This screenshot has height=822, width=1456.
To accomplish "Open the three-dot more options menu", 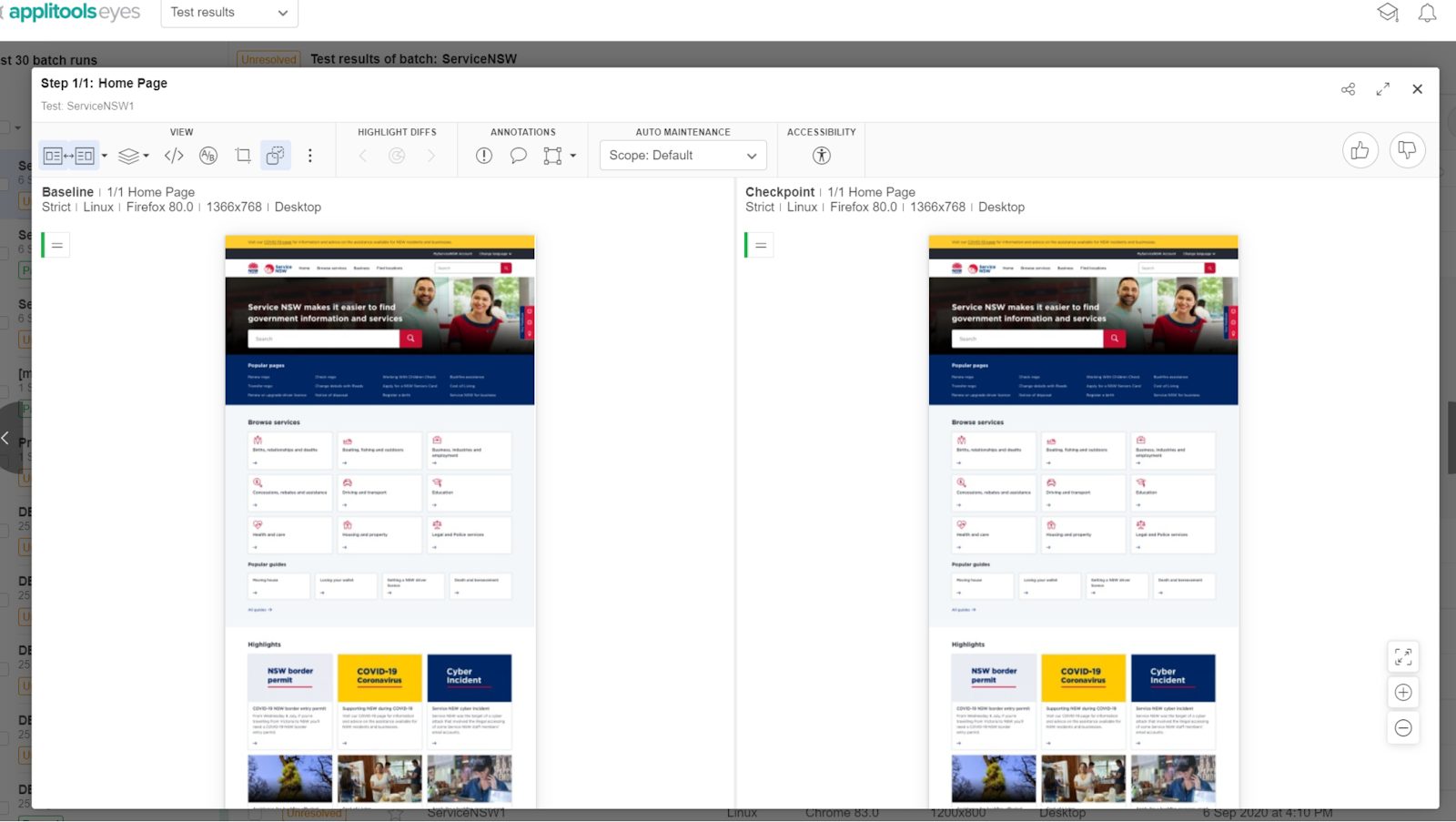I will click(x=309, y=156).
